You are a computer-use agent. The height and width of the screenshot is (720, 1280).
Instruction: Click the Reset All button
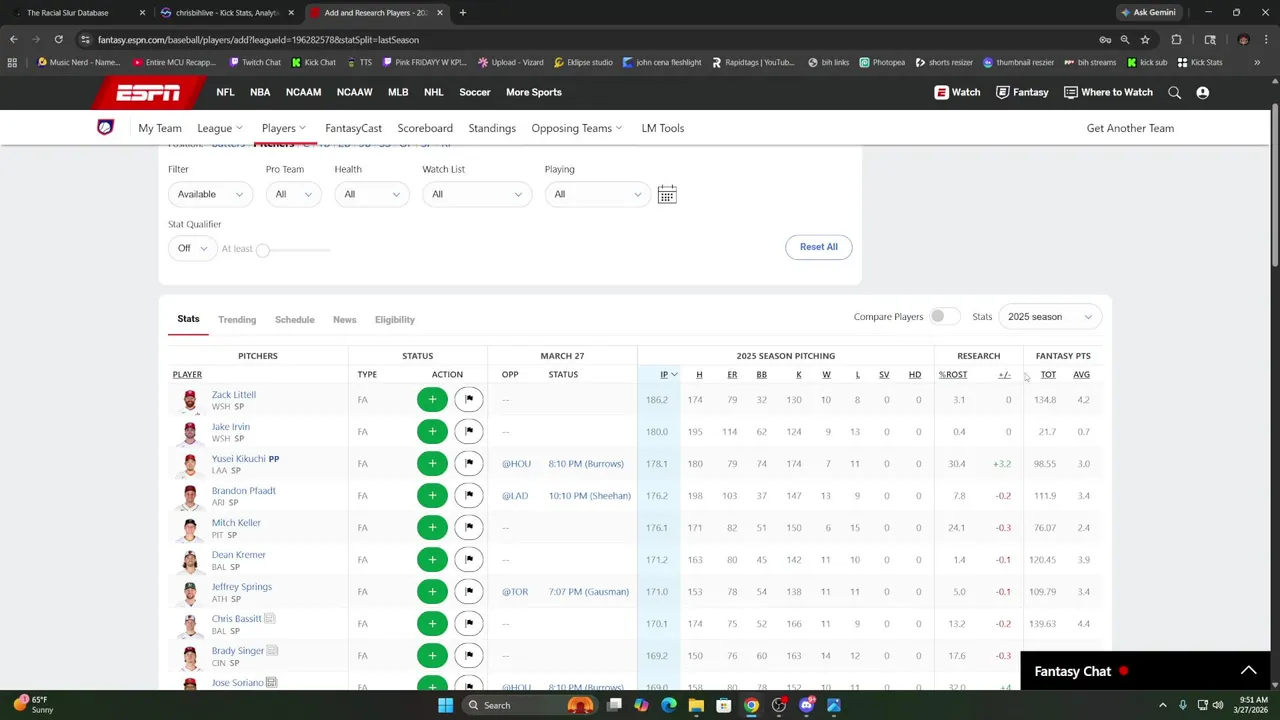819,247
